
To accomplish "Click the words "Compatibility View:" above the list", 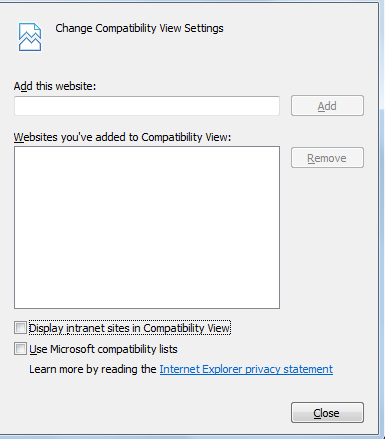I will (x=186, y=137).
